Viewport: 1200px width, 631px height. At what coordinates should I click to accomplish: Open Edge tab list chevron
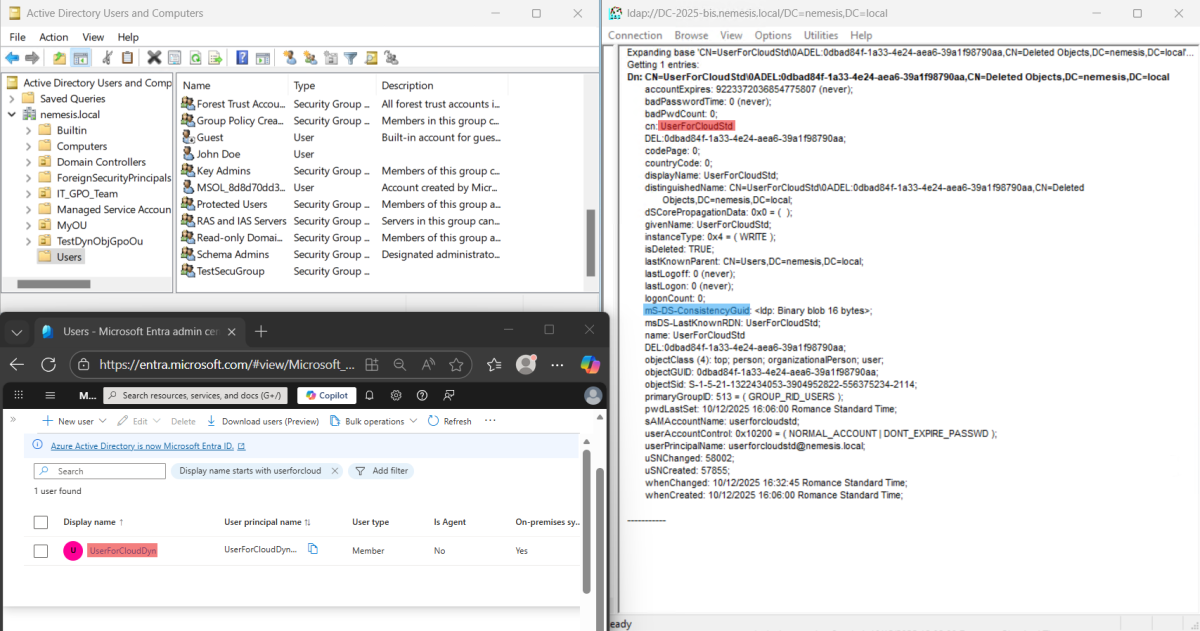[17, 331]
